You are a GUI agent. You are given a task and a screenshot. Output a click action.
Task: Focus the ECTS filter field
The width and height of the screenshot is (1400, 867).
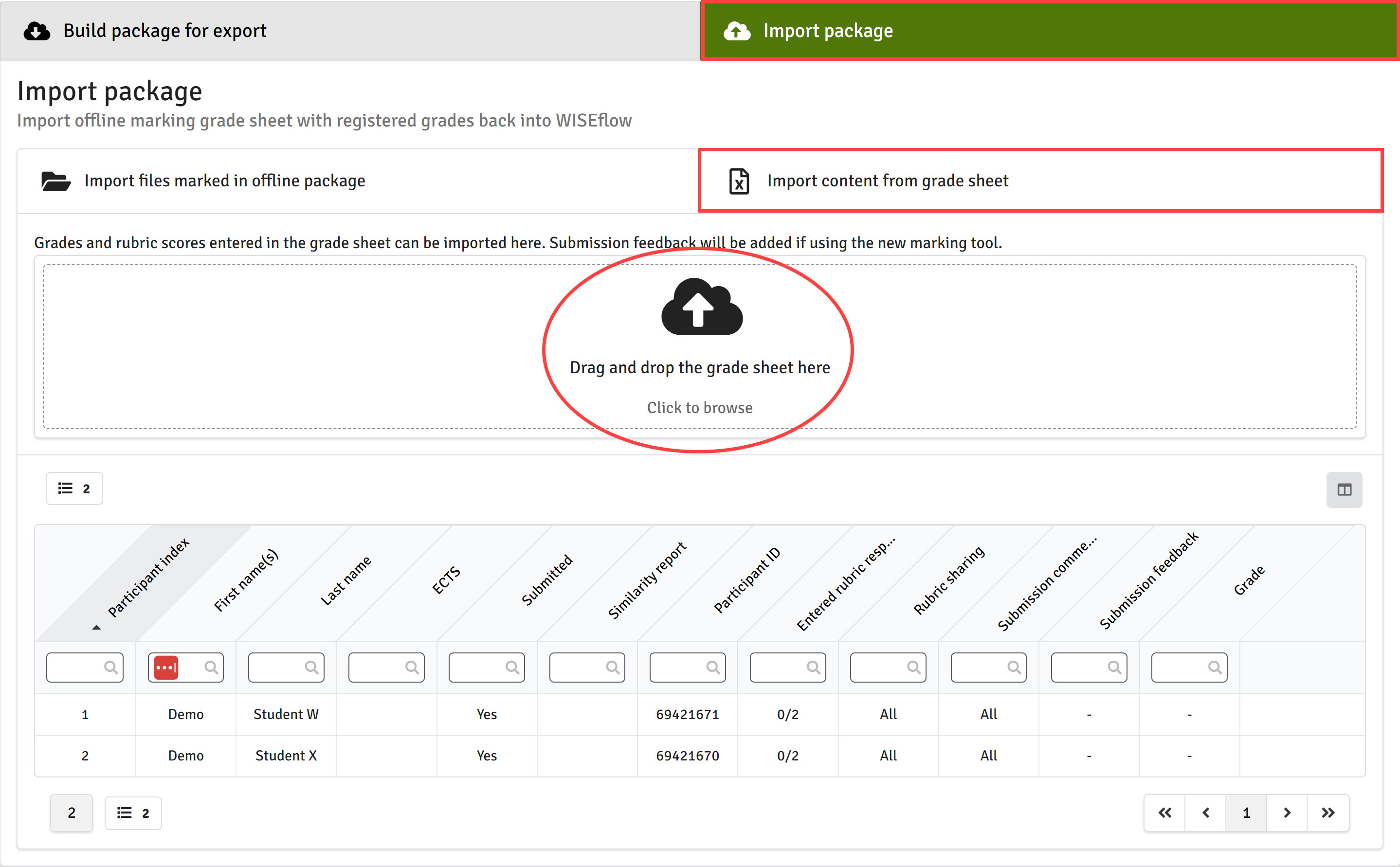click(386, 668)
